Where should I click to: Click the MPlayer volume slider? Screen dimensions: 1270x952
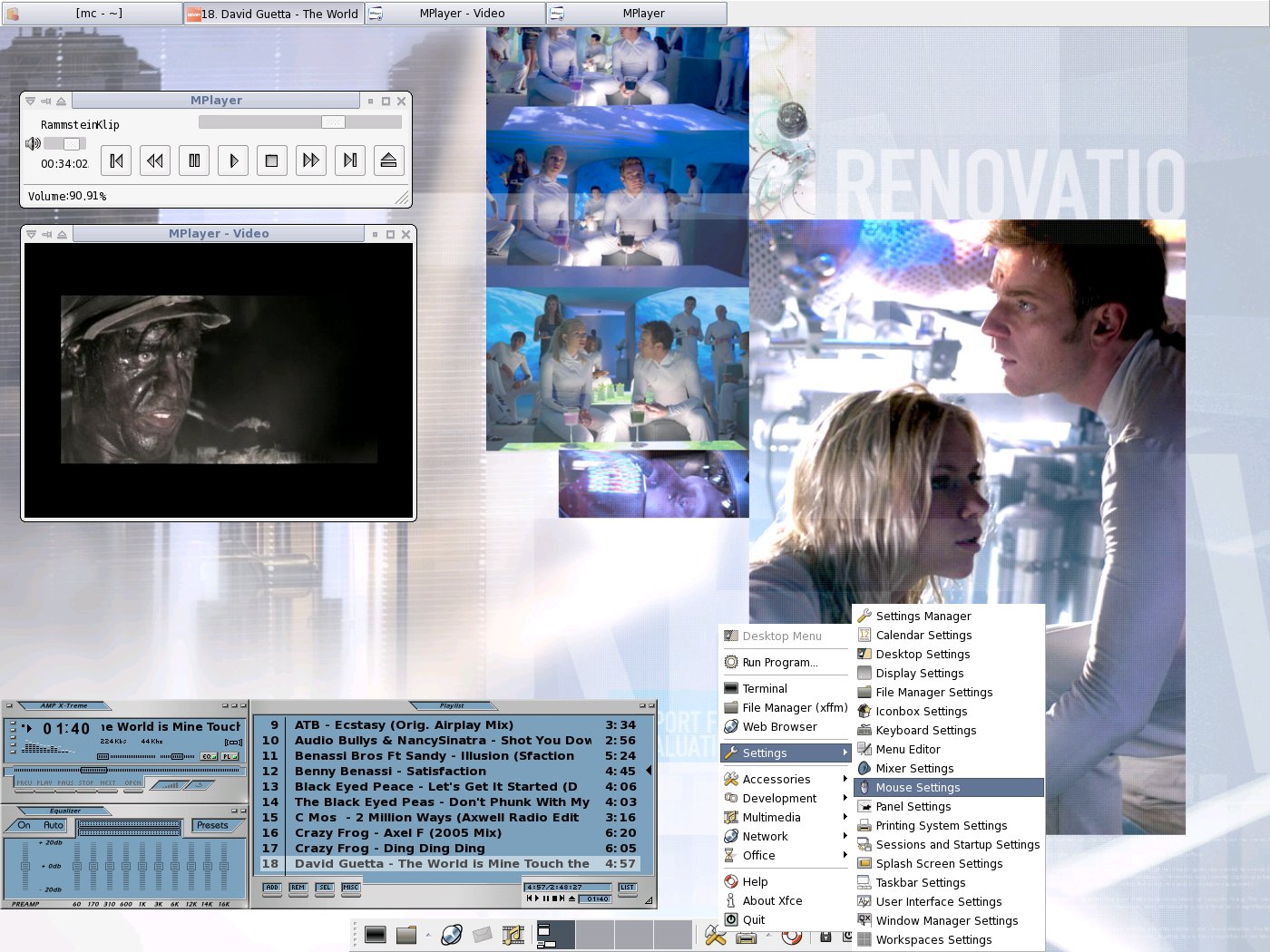tap(64, 143)
